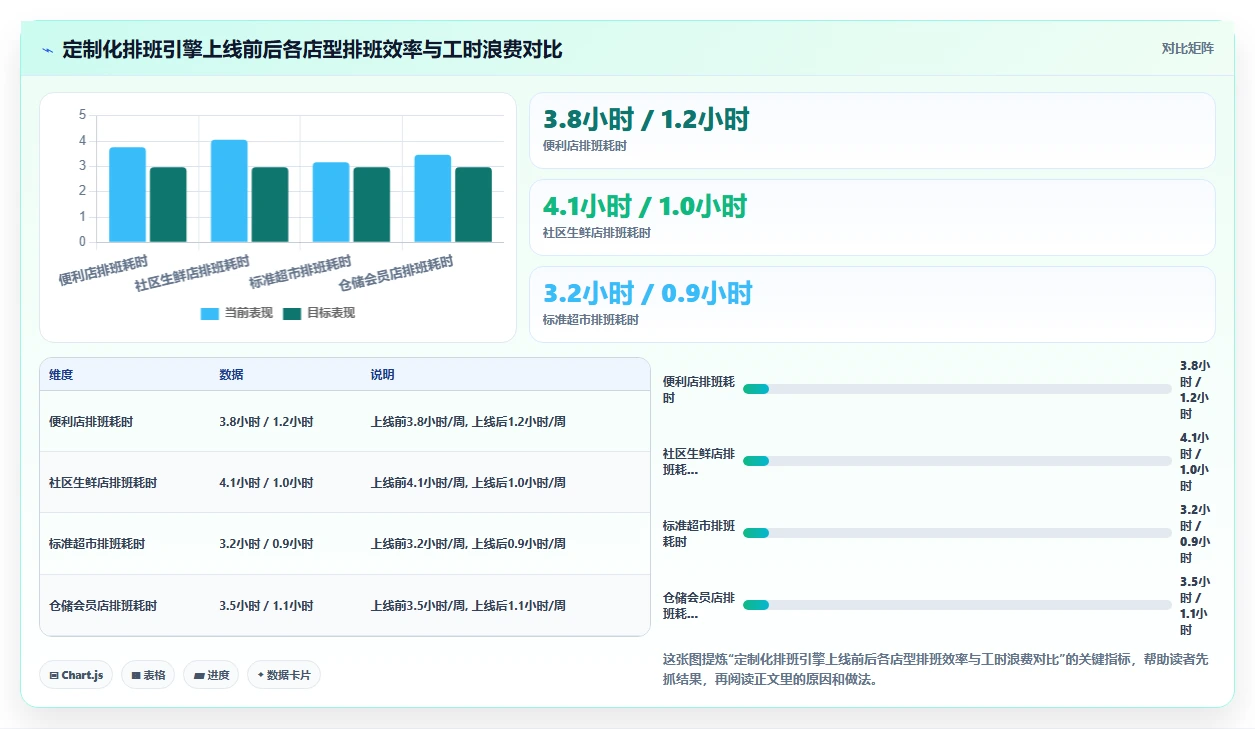Click the blue 便利店排班耗时 chart bar
The width and height of the screenshot is (1255, 729).
pyautogui.click(x=127, y=195)
